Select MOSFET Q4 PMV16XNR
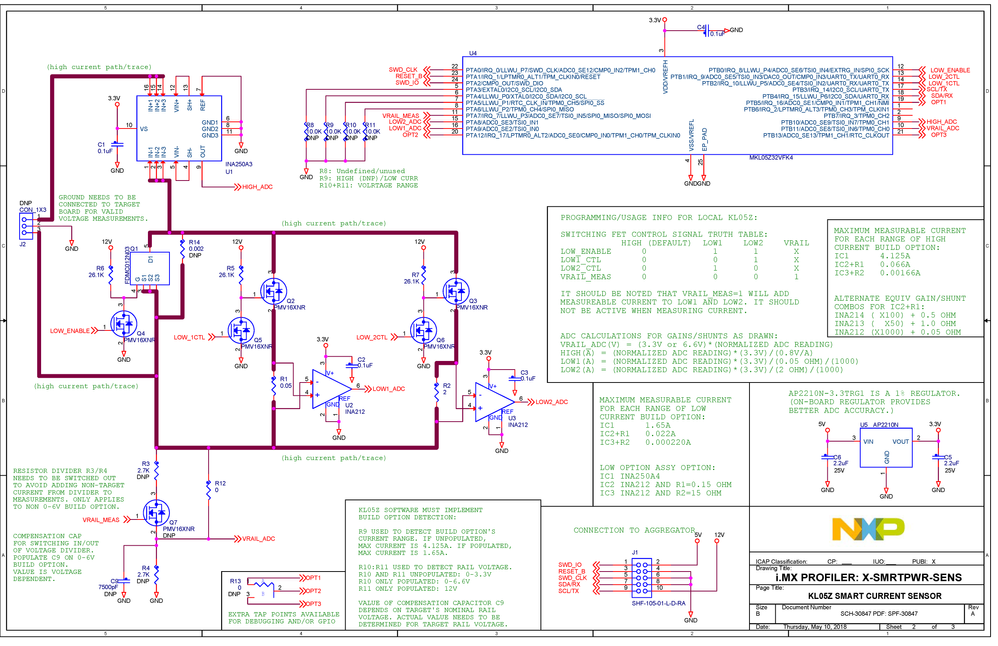This screenshot has width=998, height=646. click(x=123, y=323)
